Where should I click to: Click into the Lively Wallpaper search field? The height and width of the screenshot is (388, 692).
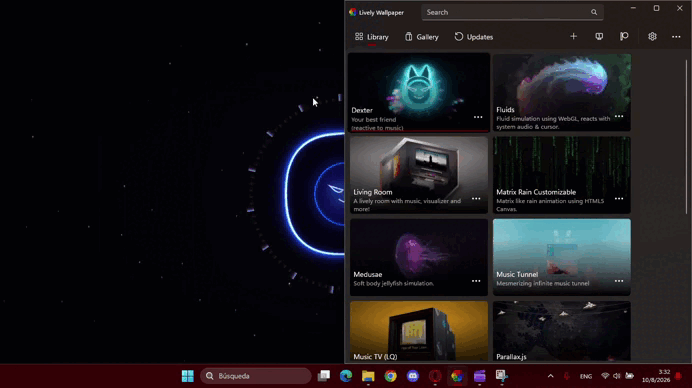512,12
